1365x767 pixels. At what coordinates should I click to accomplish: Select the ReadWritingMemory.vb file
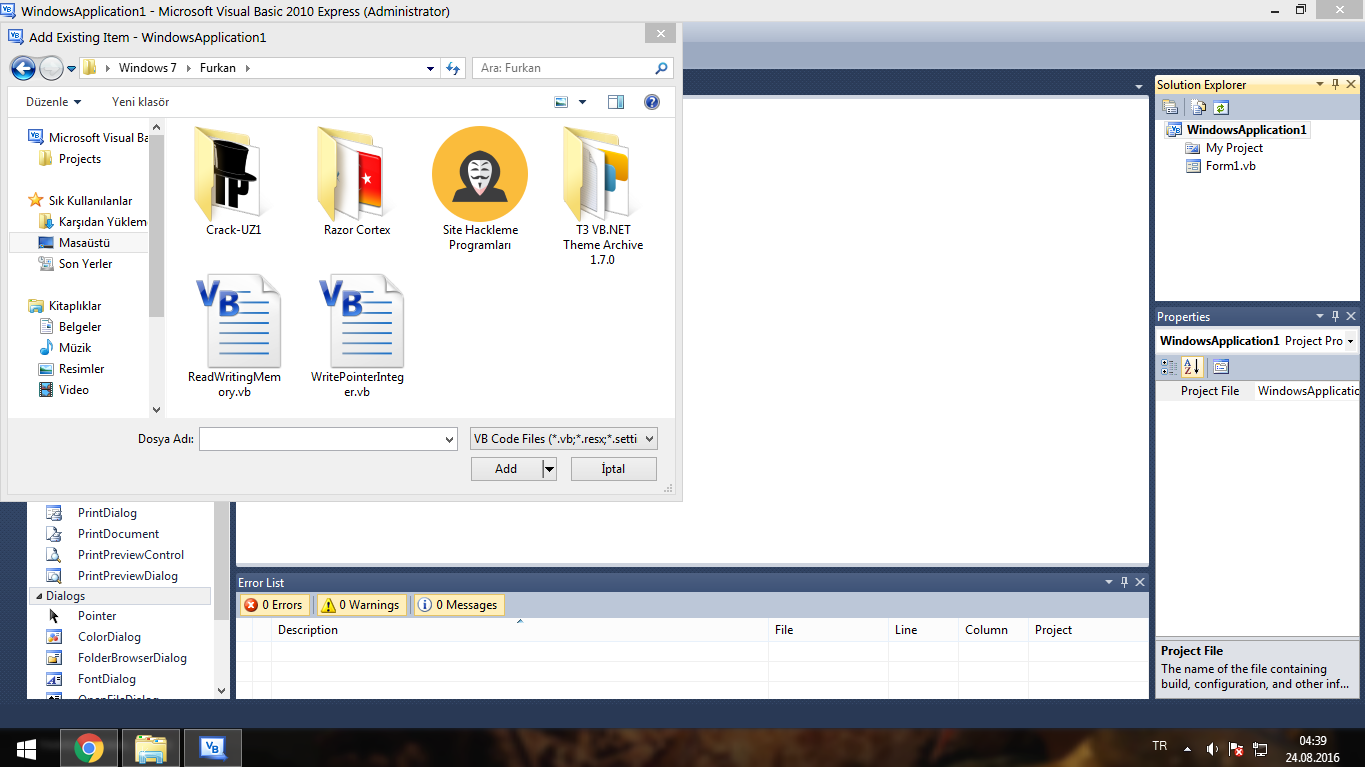tap(234, 337)
